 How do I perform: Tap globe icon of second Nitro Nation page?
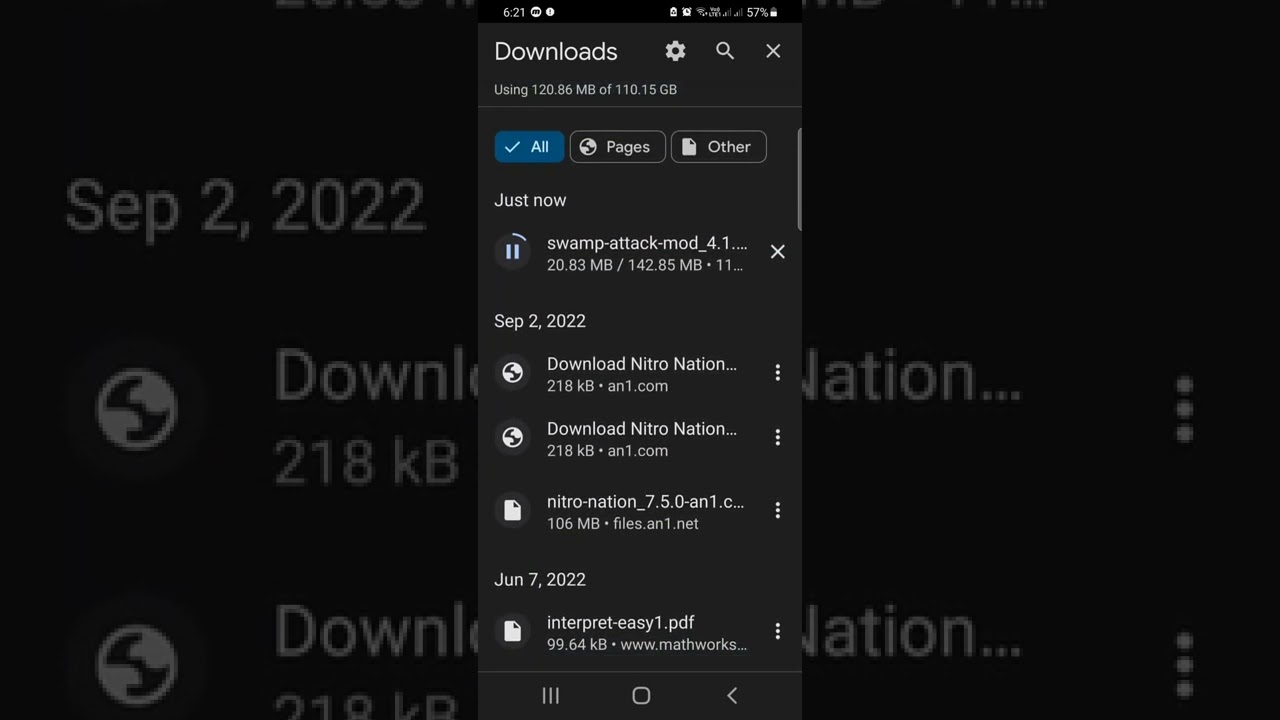512,438
